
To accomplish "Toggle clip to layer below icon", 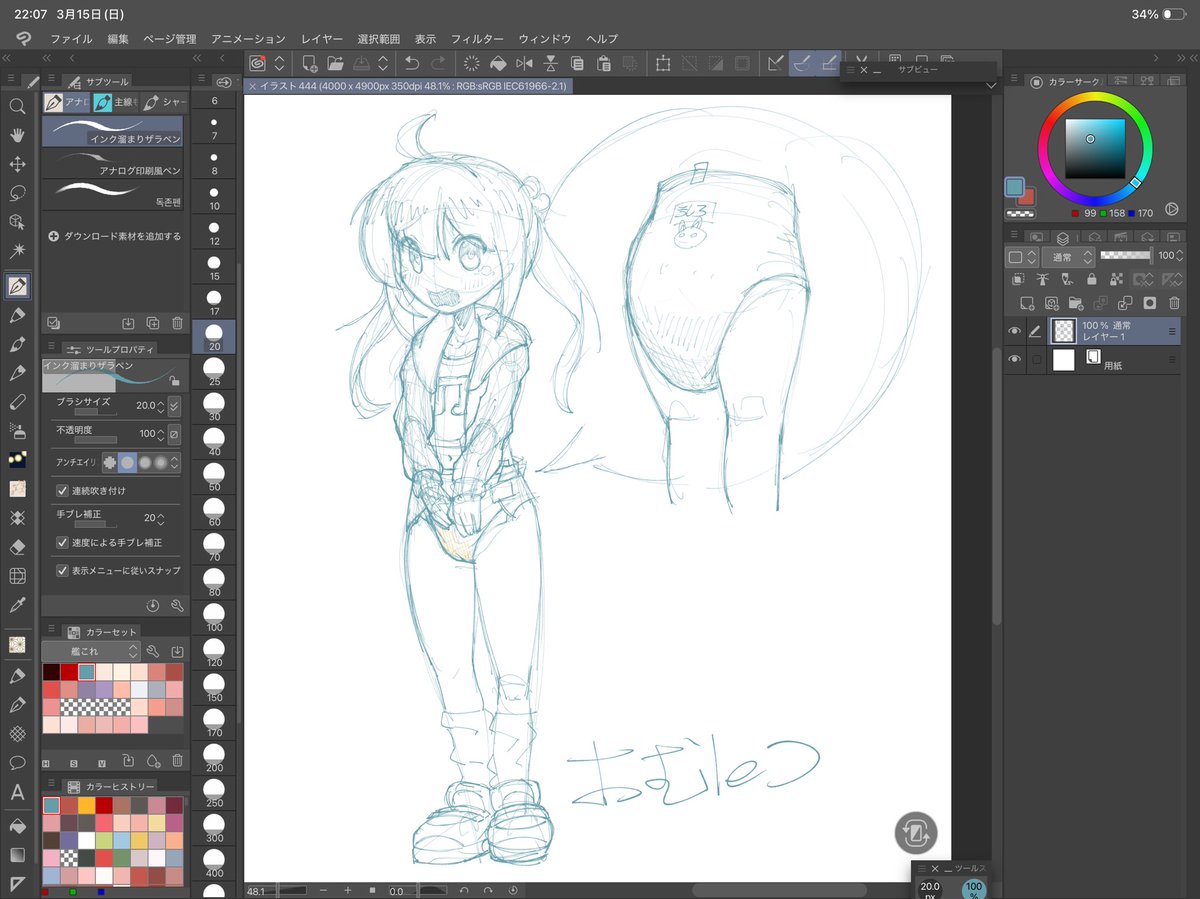I will [x=1019, y=280].
